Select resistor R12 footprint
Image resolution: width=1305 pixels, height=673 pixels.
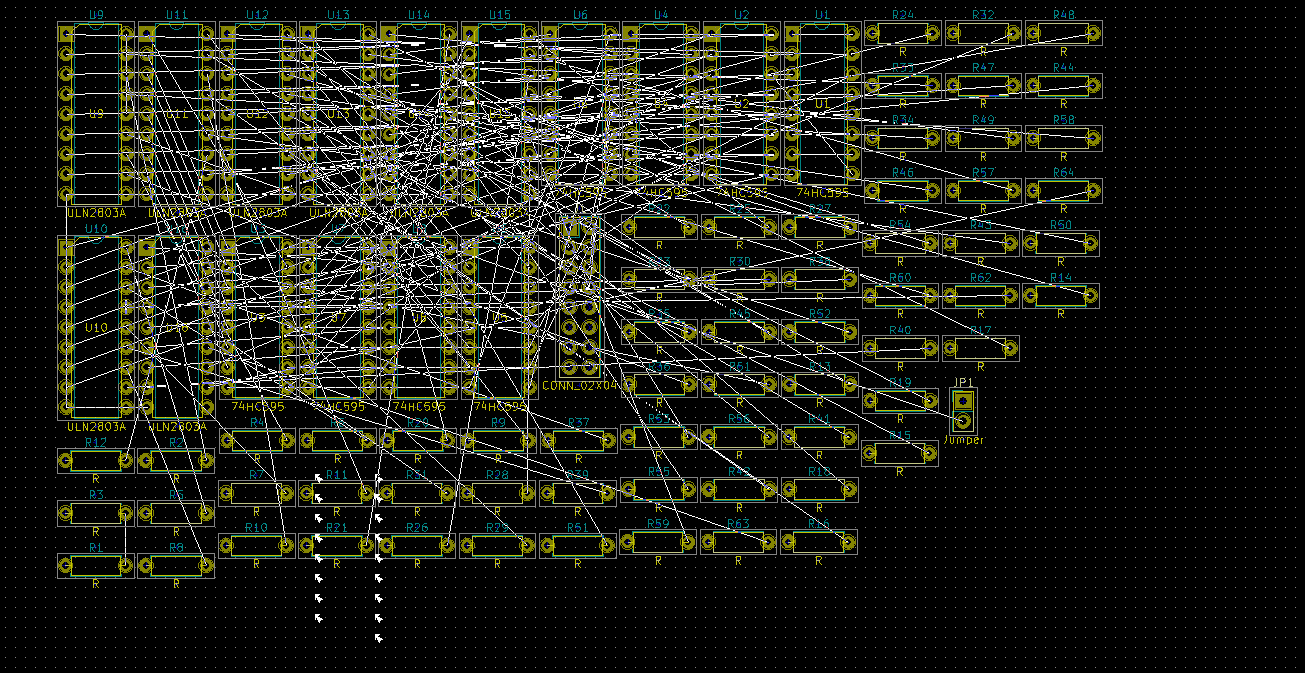[x=96, y=460]
